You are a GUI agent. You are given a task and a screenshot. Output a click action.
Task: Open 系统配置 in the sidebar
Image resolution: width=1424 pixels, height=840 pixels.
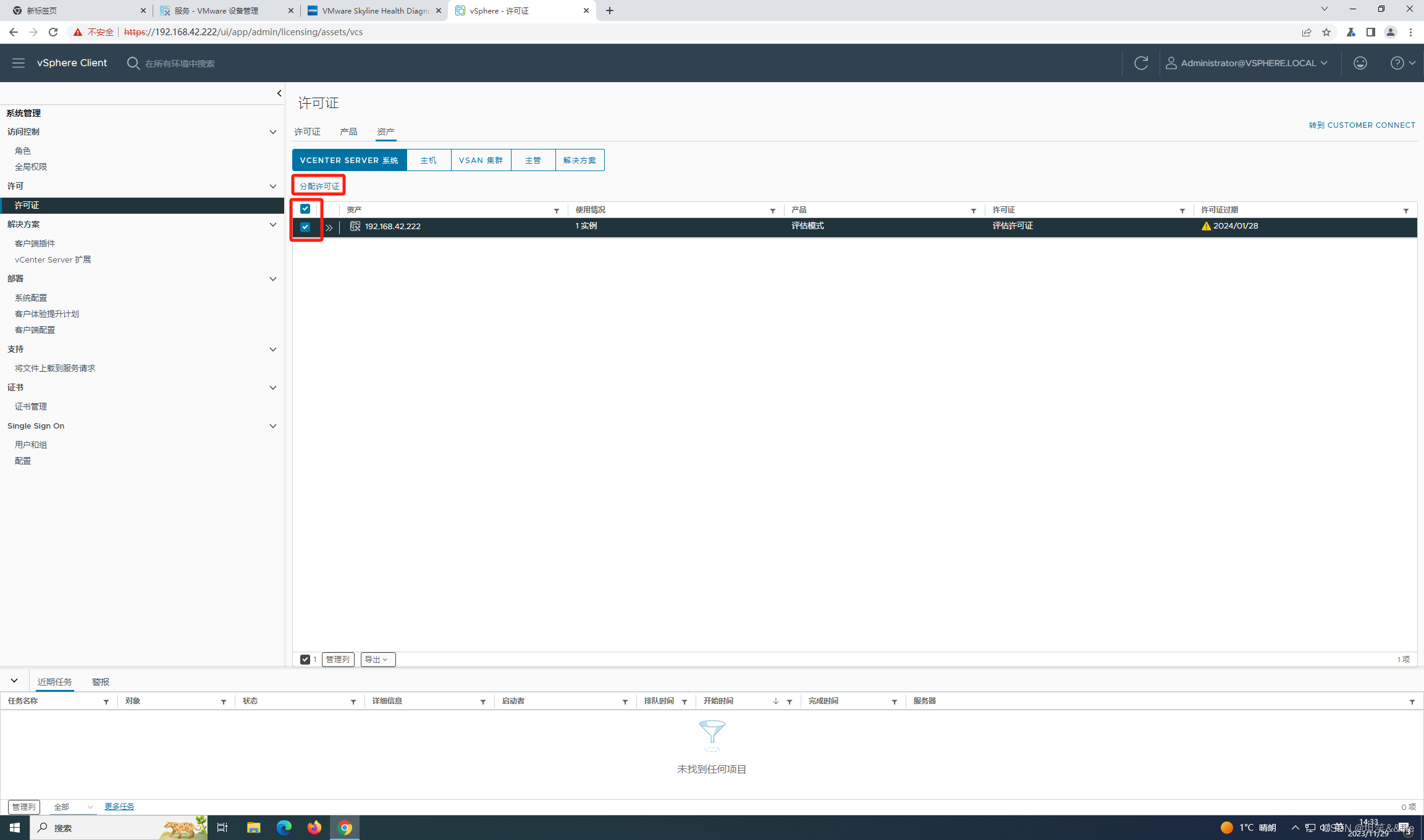click(31, 298)
